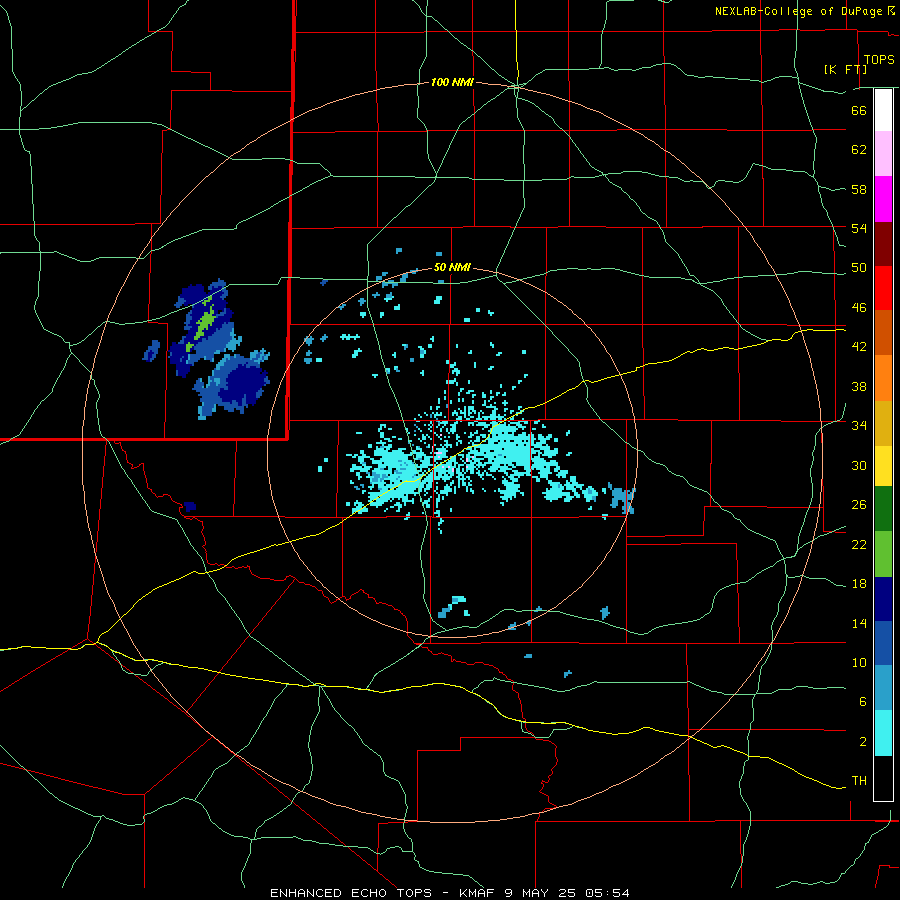Click the magenta 58 K FT legend swatch
900x900 pixels.
[883, 199]
